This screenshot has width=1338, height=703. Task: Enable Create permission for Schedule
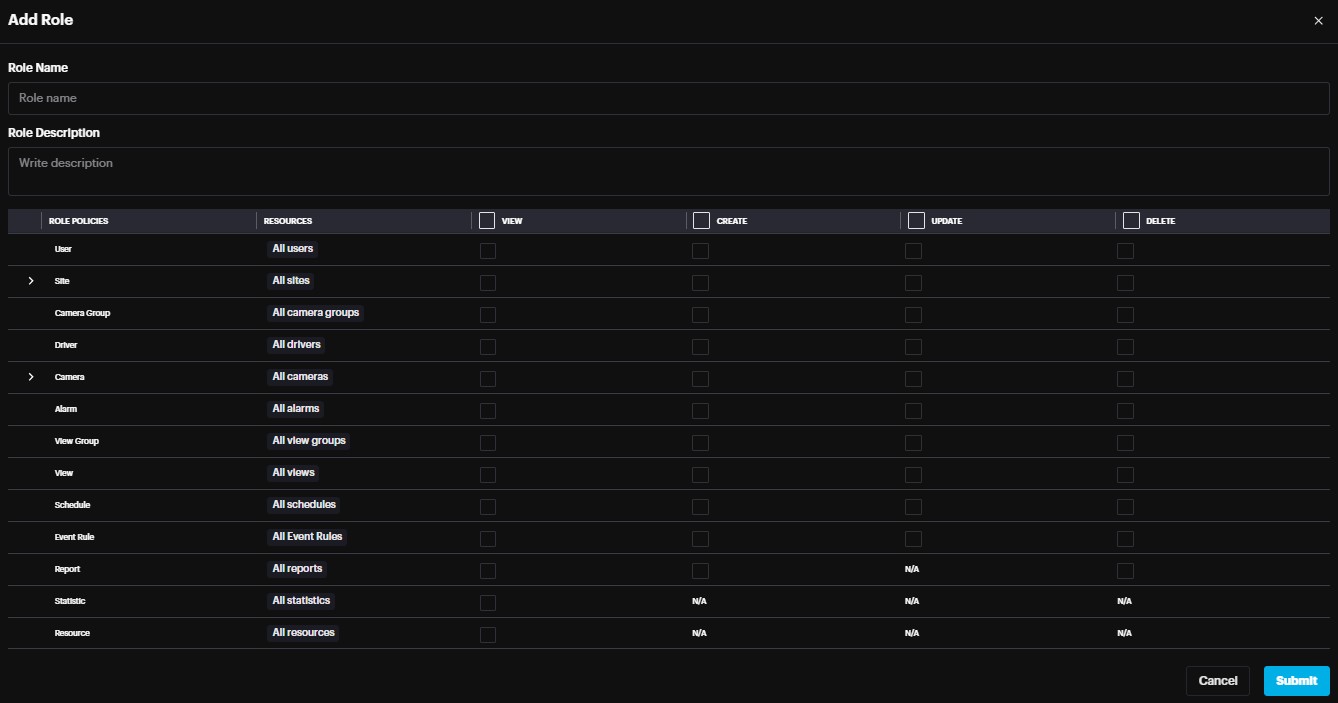pos(700,507)
